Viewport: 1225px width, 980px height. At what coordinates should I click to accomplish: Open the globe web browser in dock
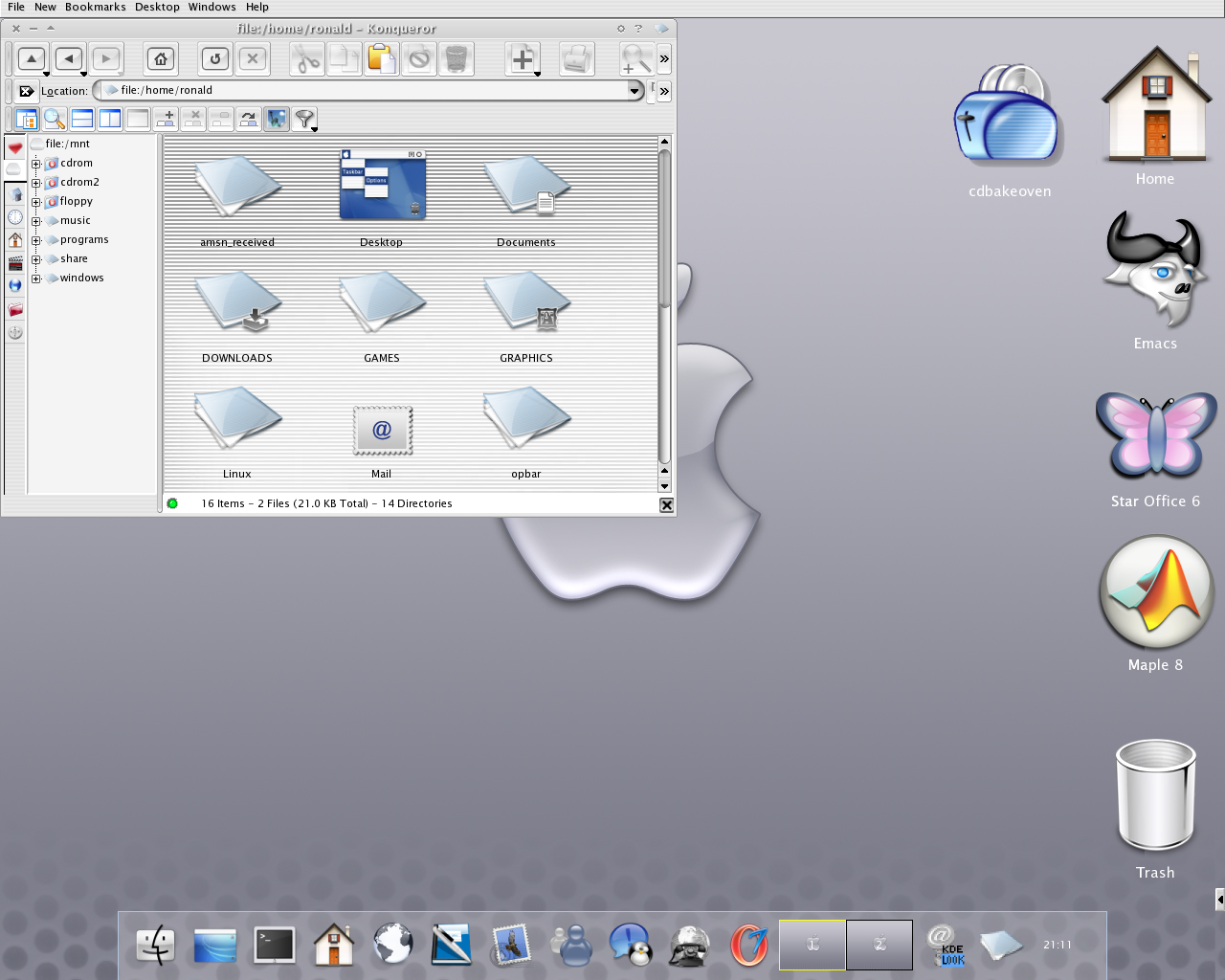[393, 946]
